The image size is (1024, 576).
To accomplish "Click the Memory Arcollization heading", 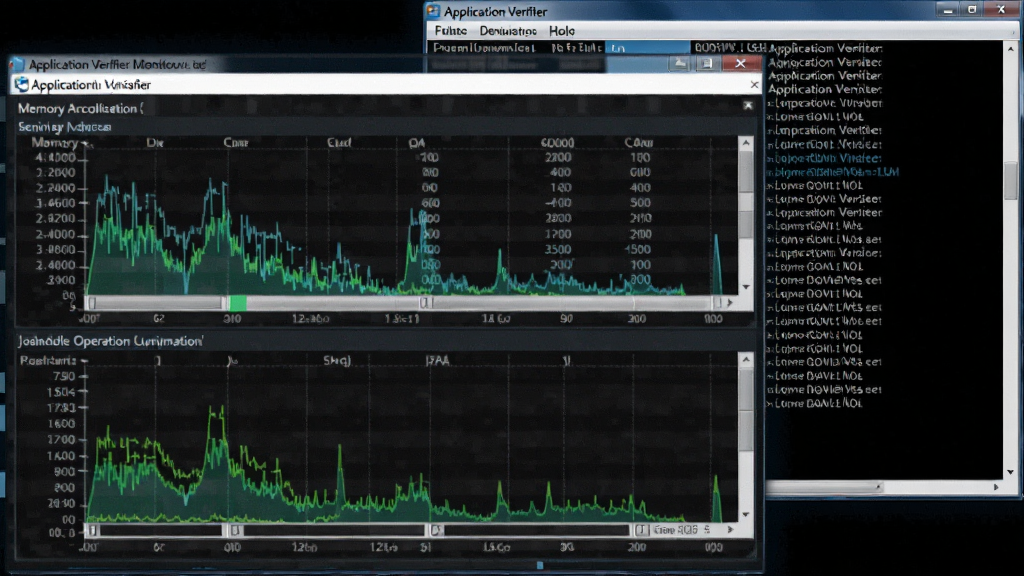I will tap(80, 108).
